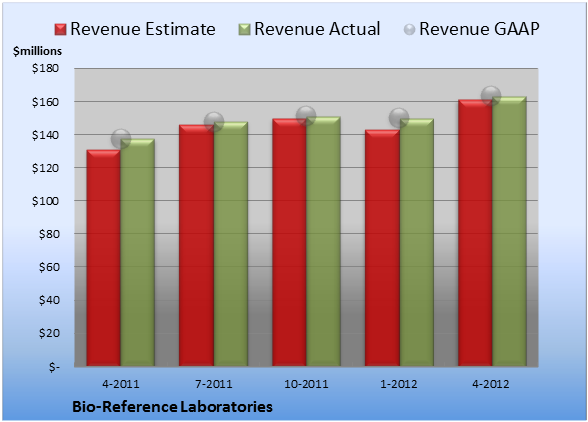Click the gray Revenue GAAP legend marker
This screenshot has width=588, height=422.
(410, 30)
